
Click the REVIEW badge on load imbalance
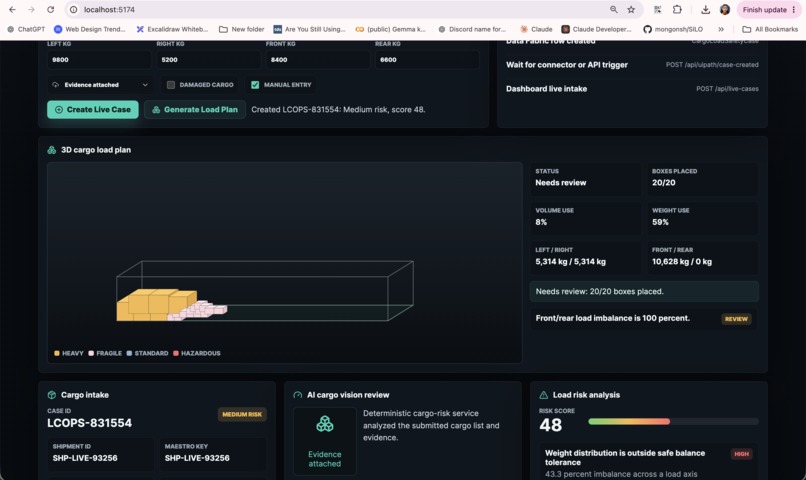coord(736,319)
